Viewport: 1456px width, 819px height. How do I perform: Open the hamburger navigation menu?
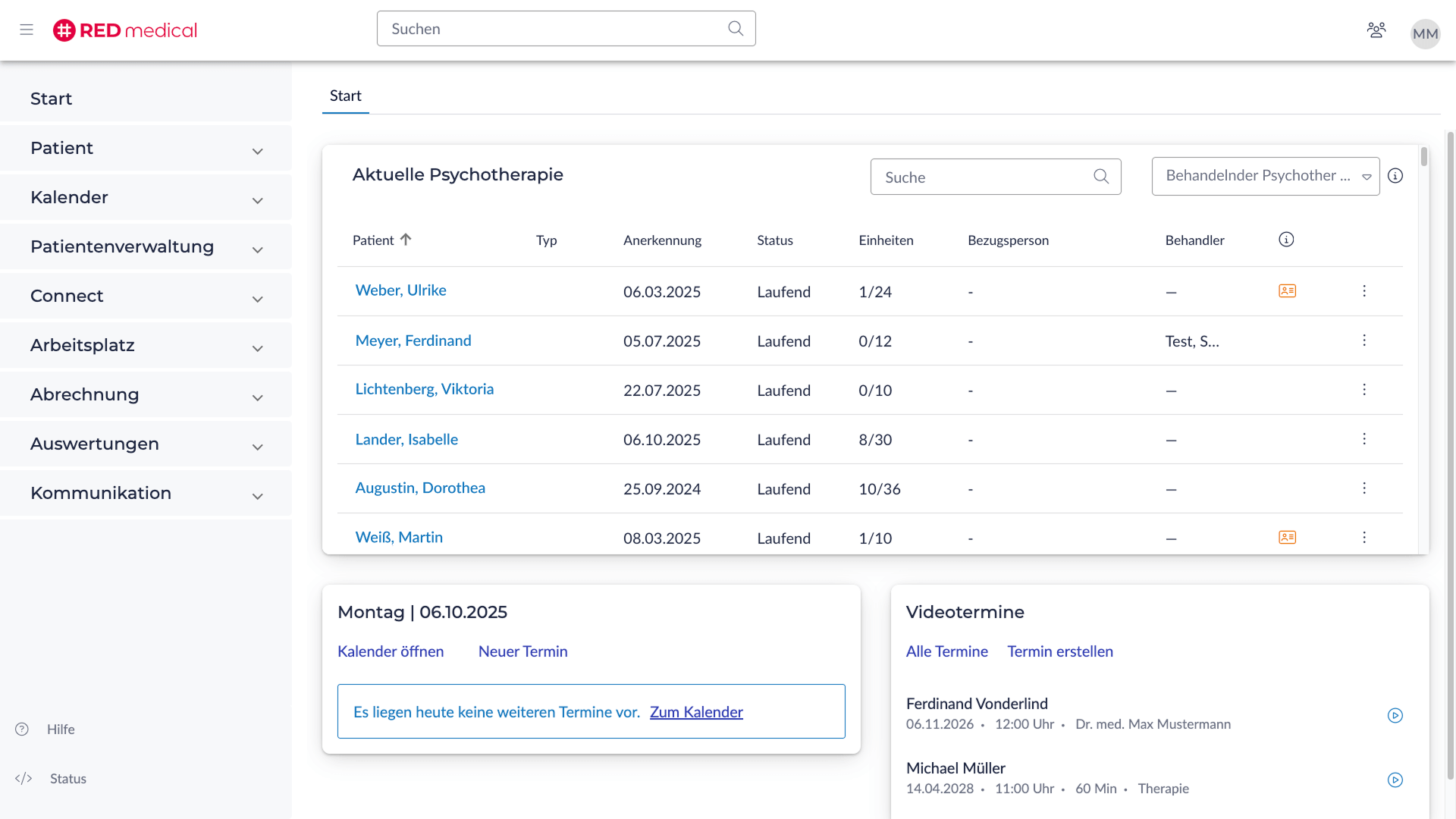pyautogui.click(x=26, y=30)
